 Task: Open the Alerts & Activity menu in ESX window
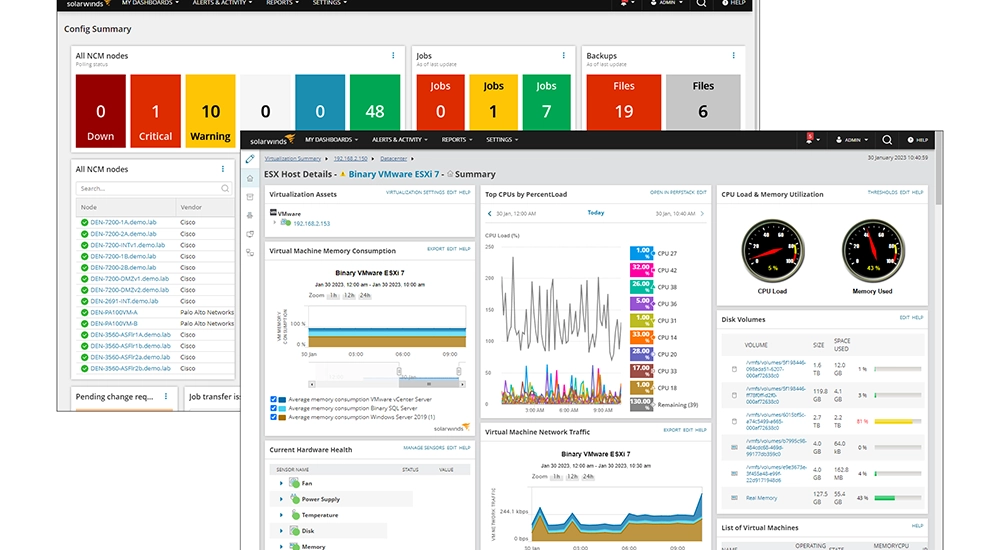click(x=399, y=140)
